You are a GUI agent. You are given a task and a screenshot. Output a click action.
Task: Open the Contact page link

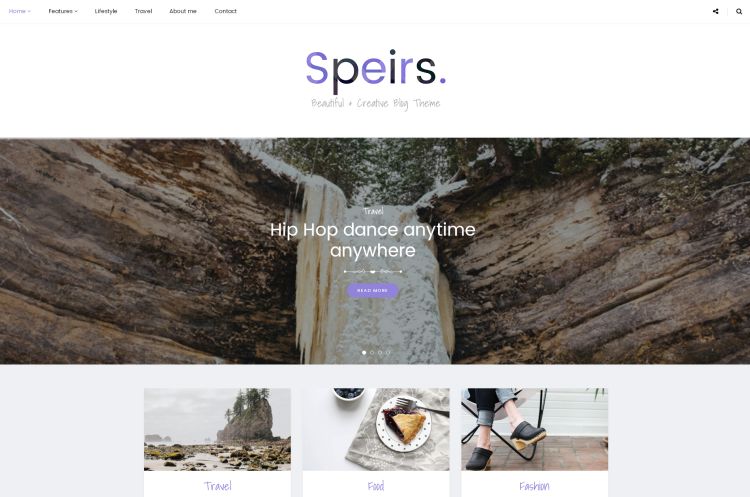point(225,11)
